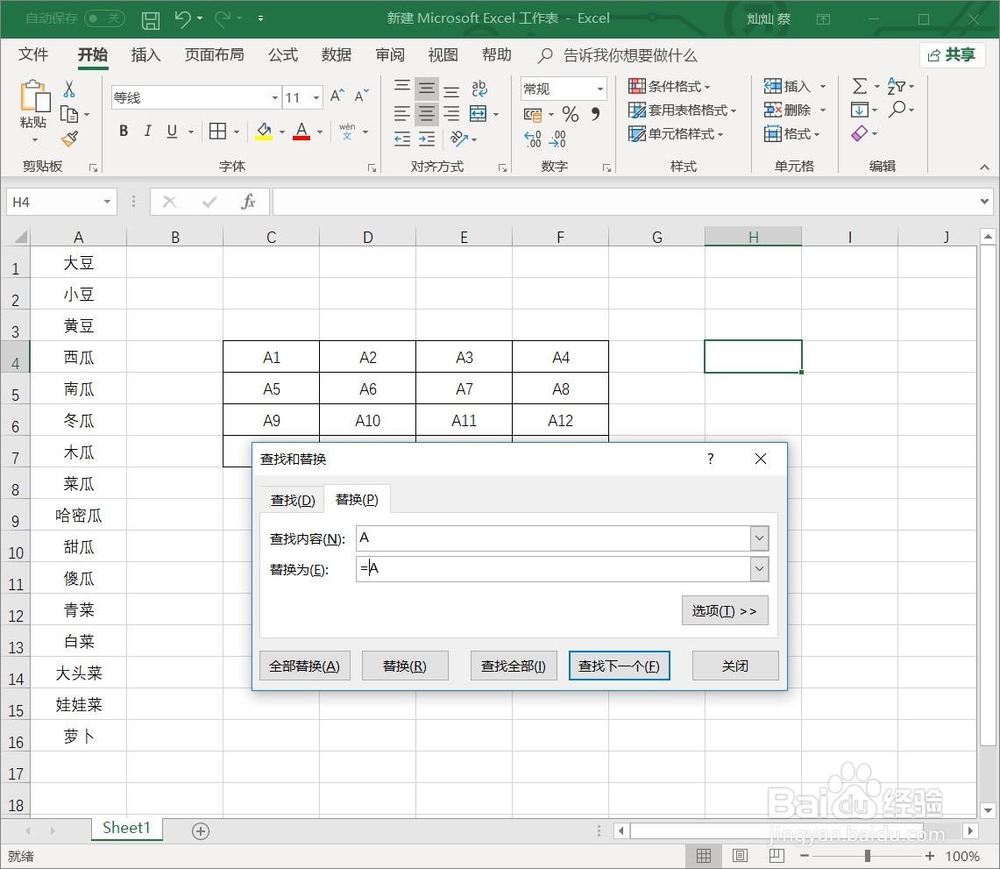Click the Format Painter brush icon
This screenshot has height=869, width=1000.
[70, 138]
